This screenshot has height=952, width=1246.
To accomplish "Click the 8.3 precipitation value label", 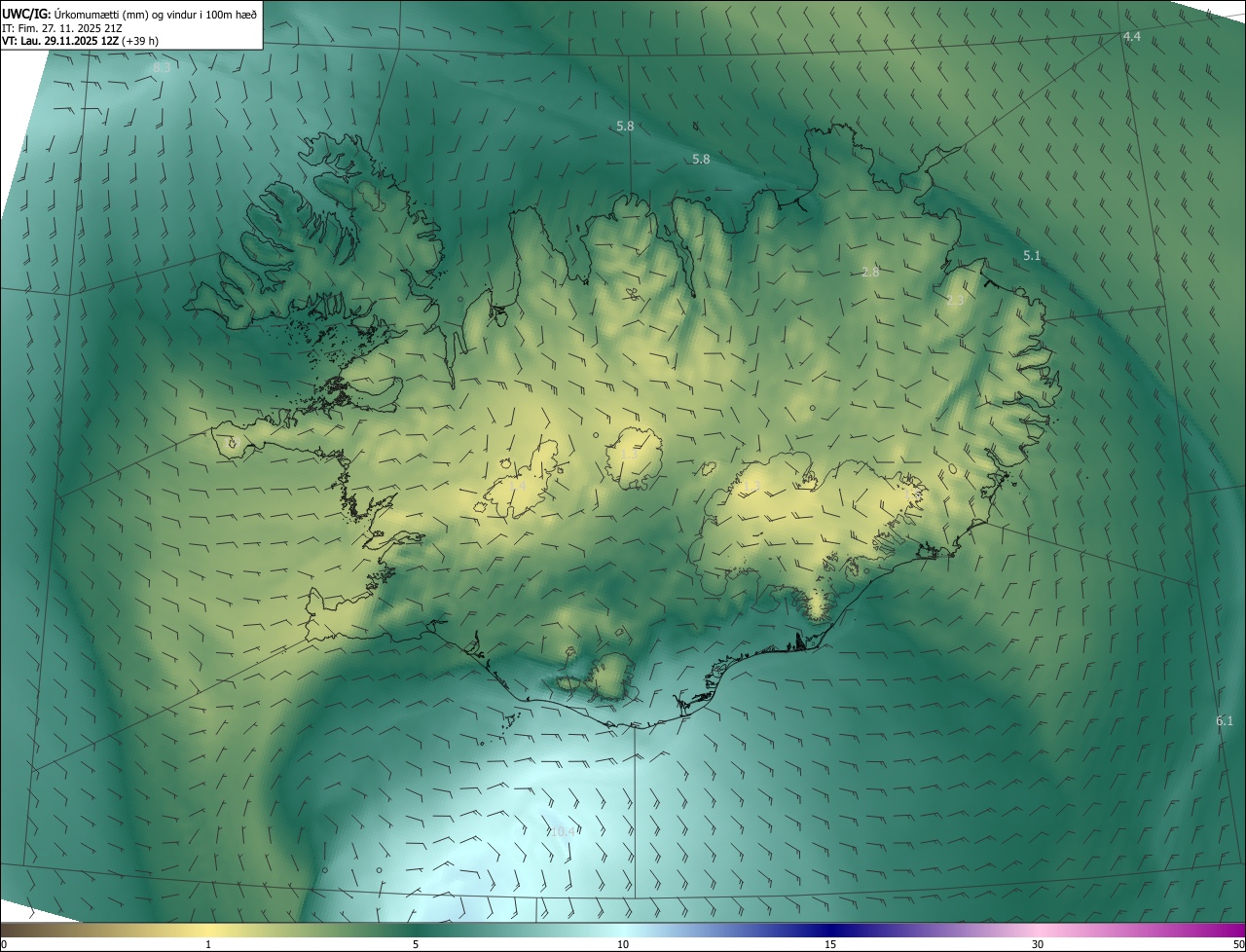I will tap(162, 68).
